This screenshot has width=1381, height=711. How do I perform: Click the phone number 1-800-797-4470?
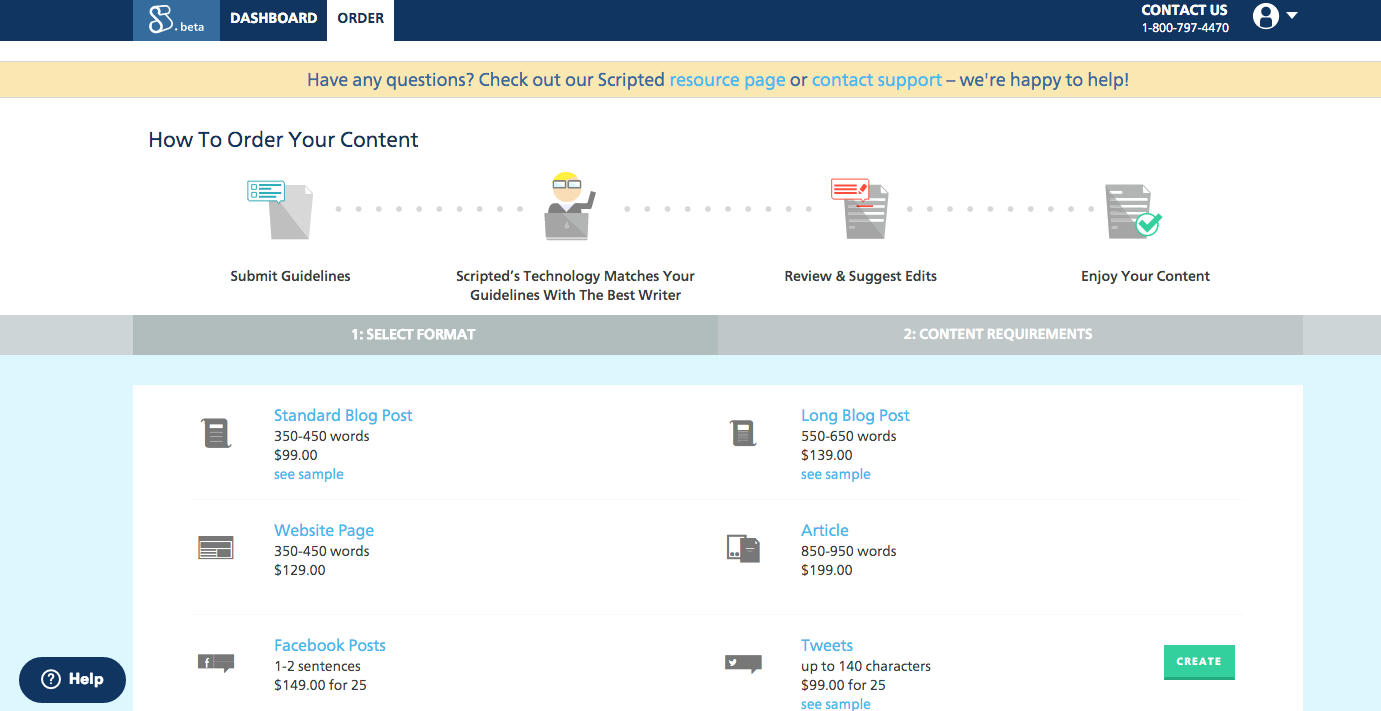(x=1185, y=28)
